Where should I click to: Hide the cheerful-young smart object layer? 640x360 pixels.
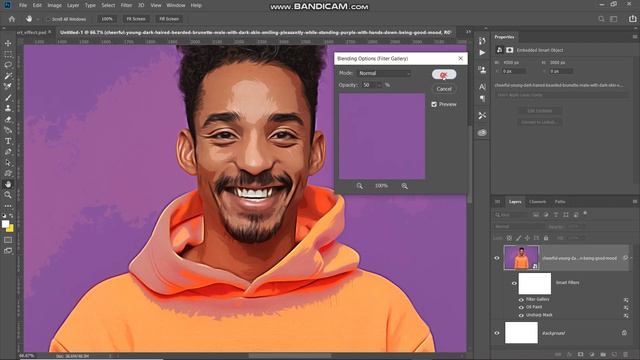[497, 258]
